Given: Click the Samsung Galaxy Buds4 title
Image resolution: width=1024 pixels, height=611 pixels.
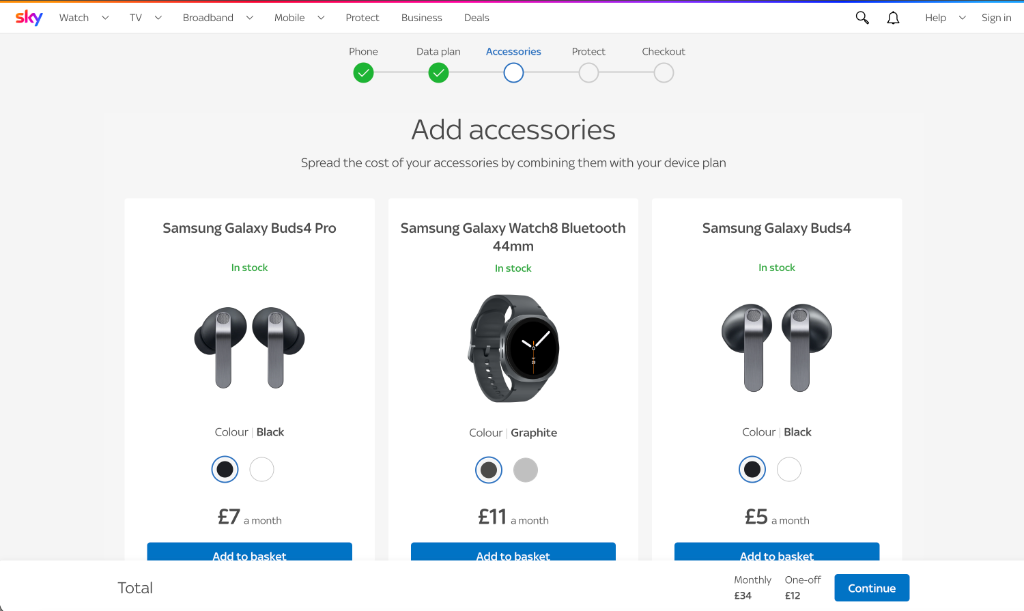Looking at the screenshot, I should [x=777, y=228].
